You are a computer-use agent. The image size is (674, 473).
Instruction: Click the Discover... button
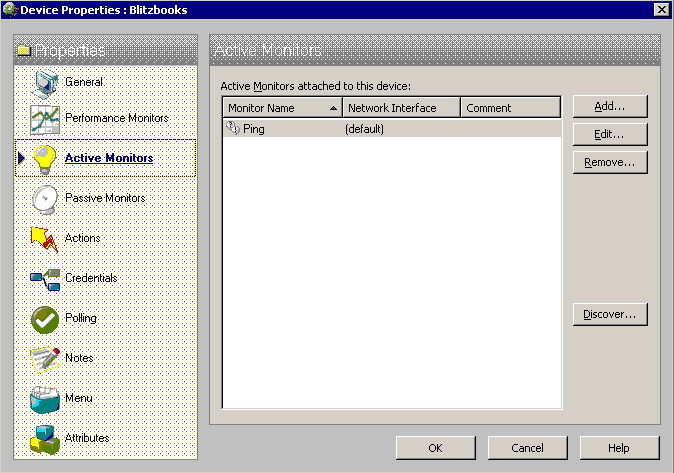(x=610, y=314)
